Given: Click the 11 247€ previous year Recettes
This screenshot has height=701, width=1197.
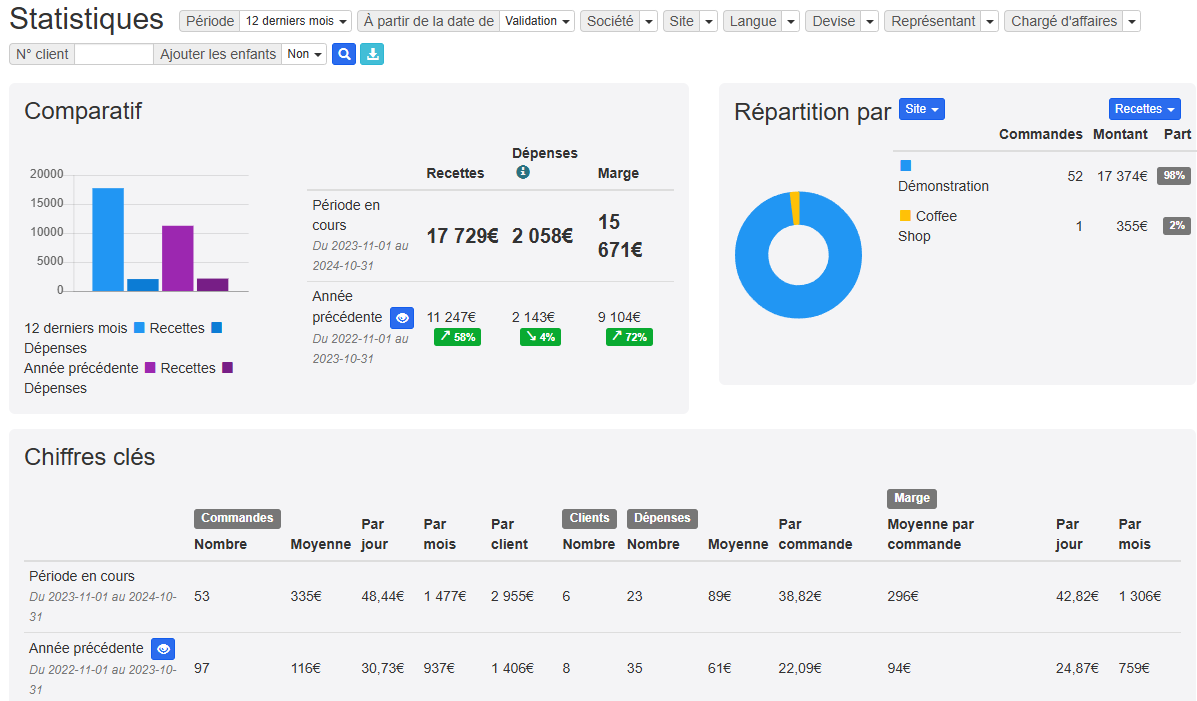Looking at the screenshot, I should [x=451, y=317].
